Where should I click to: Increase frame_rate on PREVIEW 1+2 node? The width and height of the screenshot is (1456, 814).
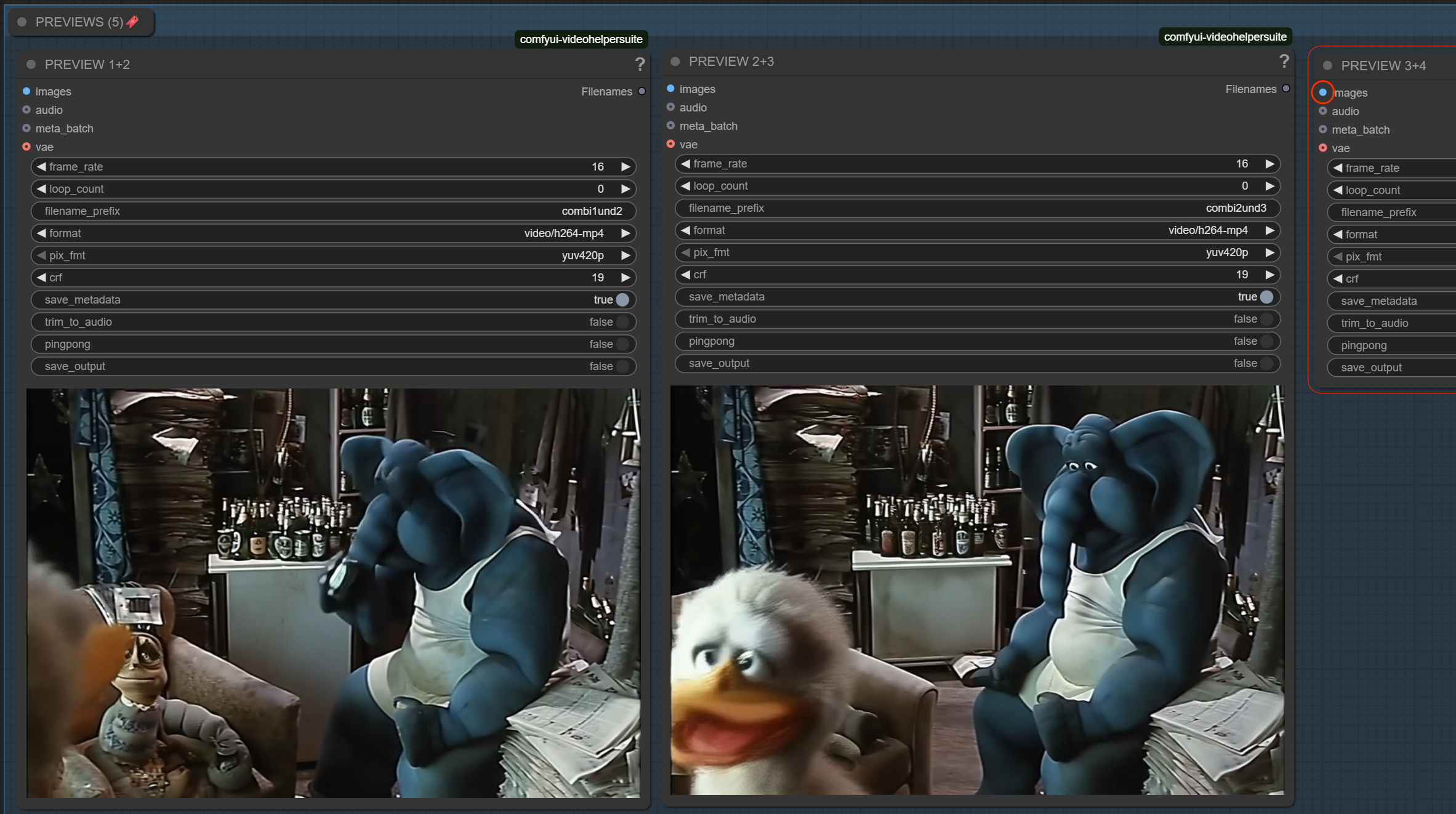(625, 167)
